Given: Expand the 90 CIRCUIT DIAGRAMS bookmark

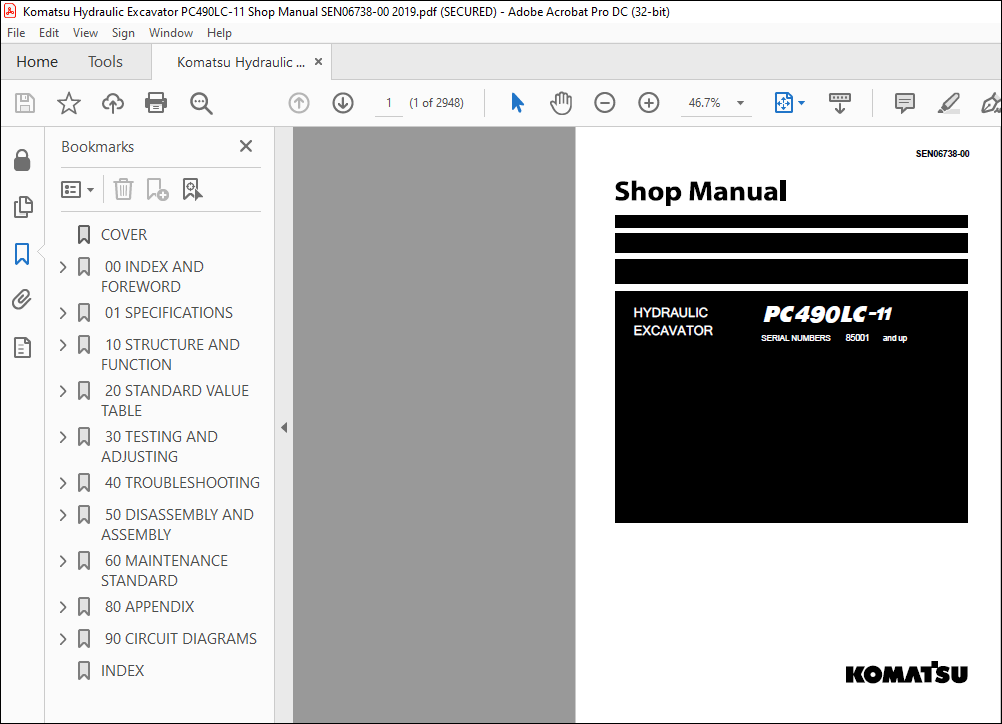Looking at the screenshot, I should 63,639.
